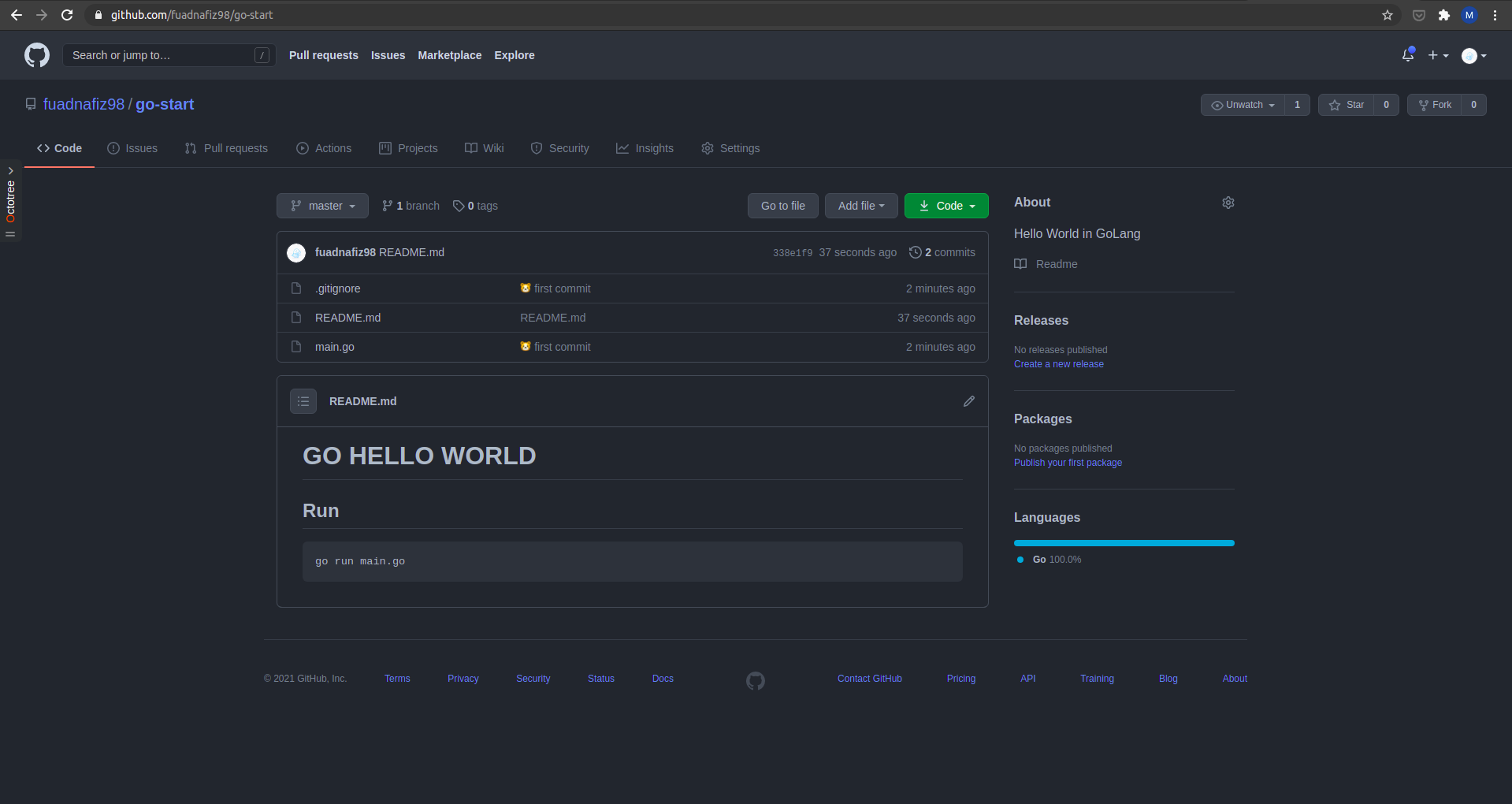Screen dimensions: 1512x804
Task: Switch to the Actions tab
Action: click(324, 148)
